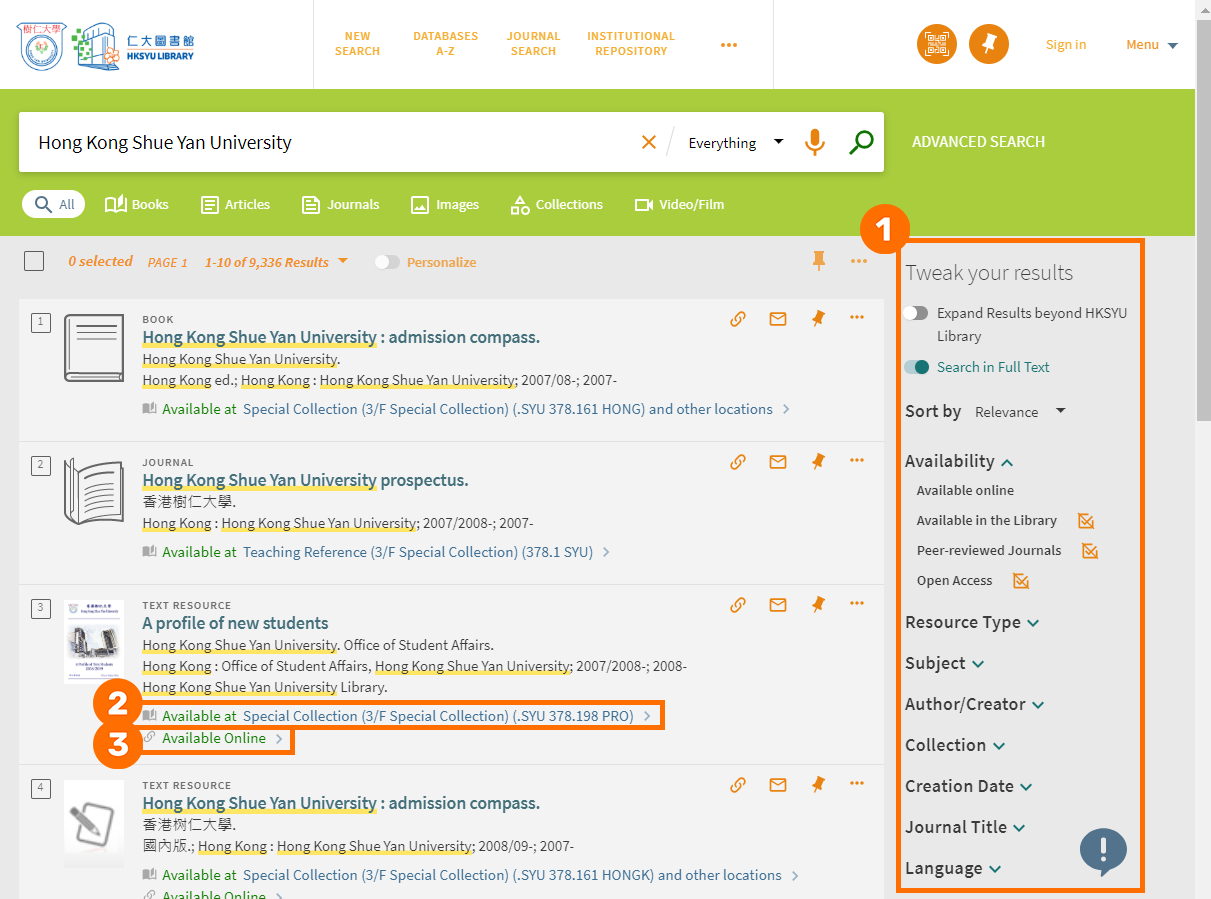The image size is (1211, 899).
Task: Enable the Personalize toggle
Action: point(387,262)
